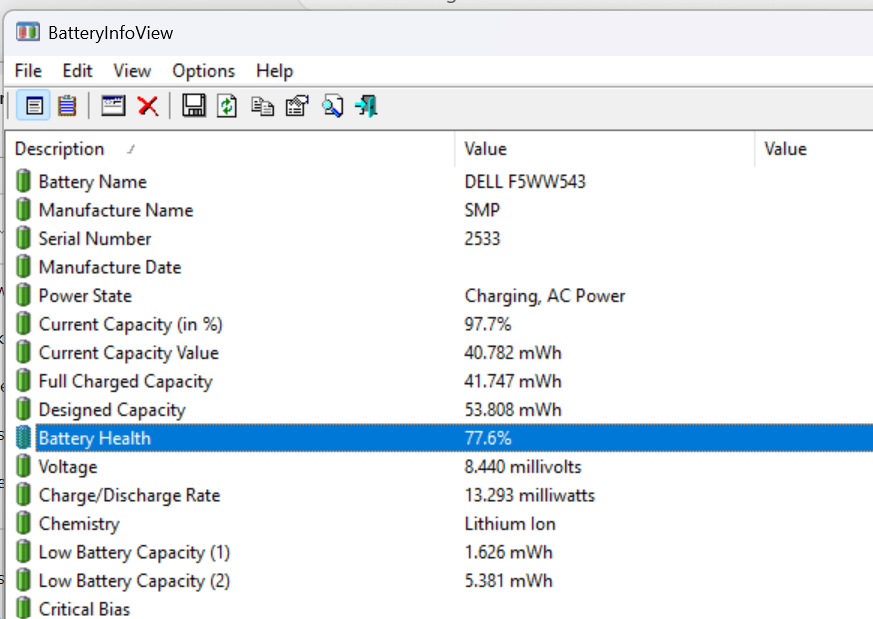This screenshot has width=873, height=619.
Task: Click the 8.440 millivolts value
Action: pos(523,466)
